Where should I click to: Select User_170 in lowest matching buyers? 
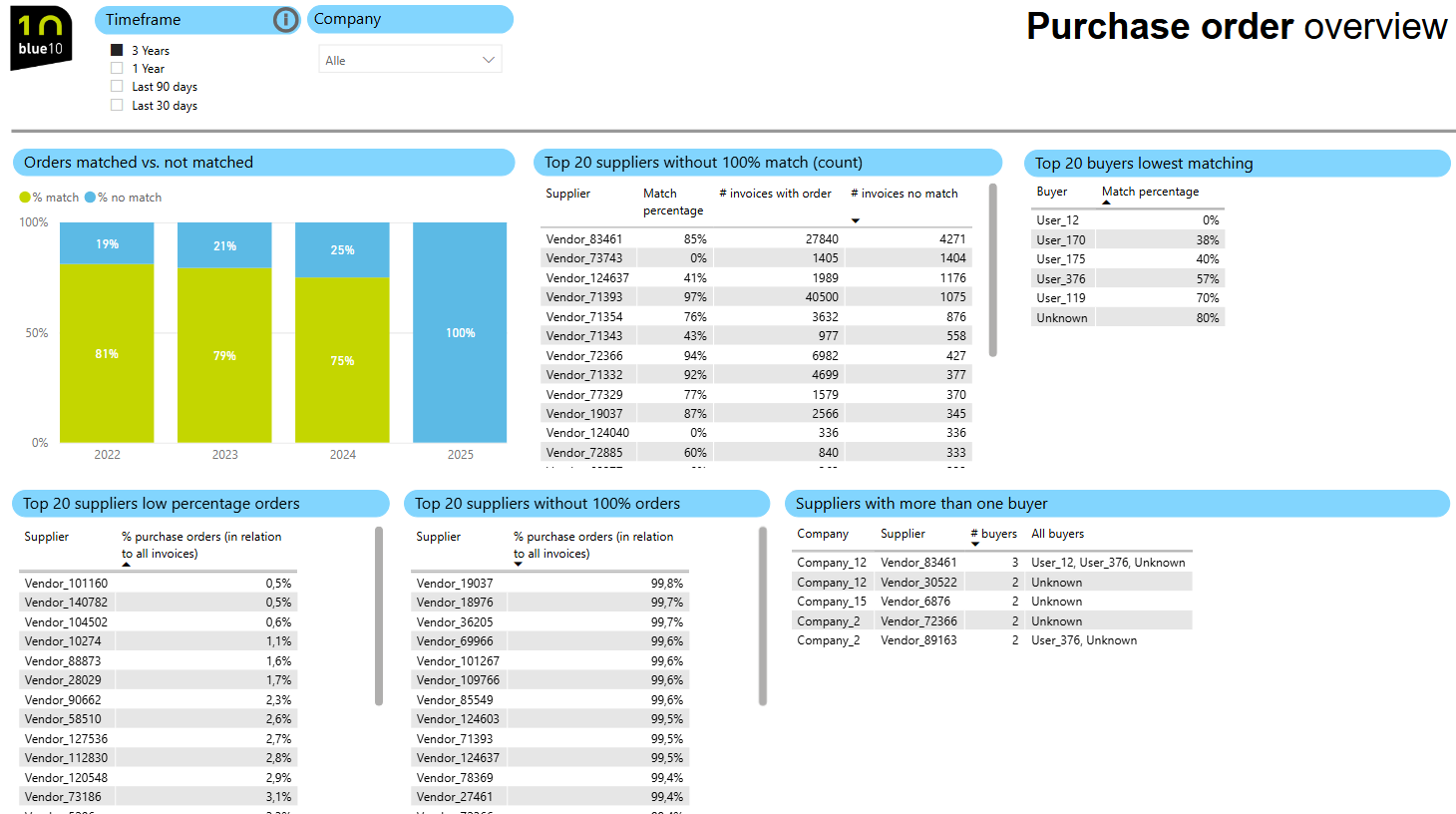click(x=1061, y=240)
